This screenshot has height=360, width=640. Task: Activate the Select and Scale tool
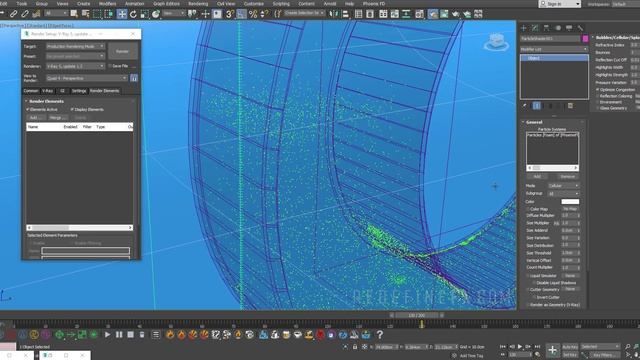pos(144,14)
